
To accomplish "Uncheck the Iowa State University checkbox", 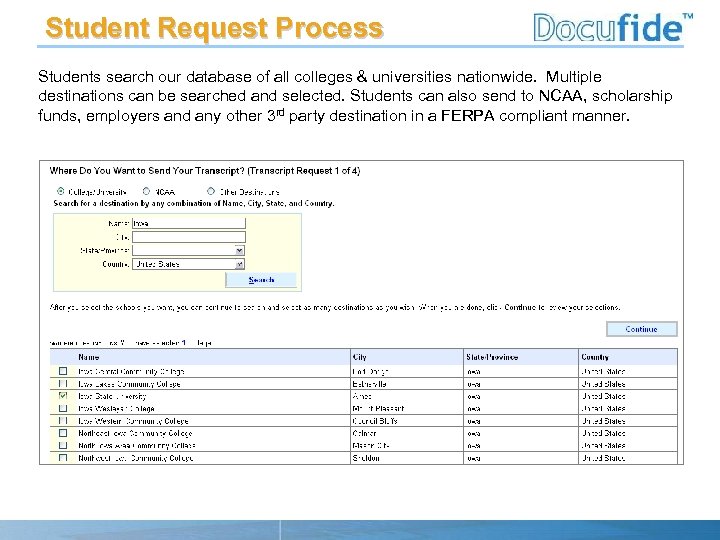I will click(63, 396).
